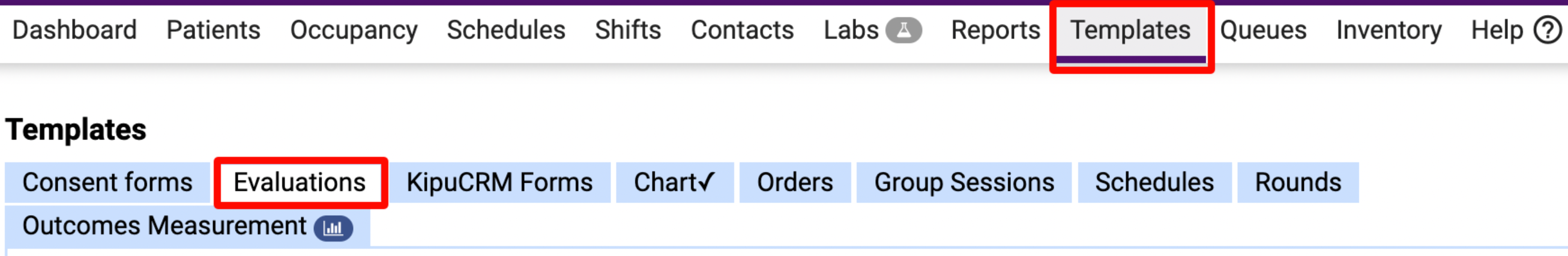Select the Schedules tab under Templates
1568x256 pixels.
[x=1154, y=182]
